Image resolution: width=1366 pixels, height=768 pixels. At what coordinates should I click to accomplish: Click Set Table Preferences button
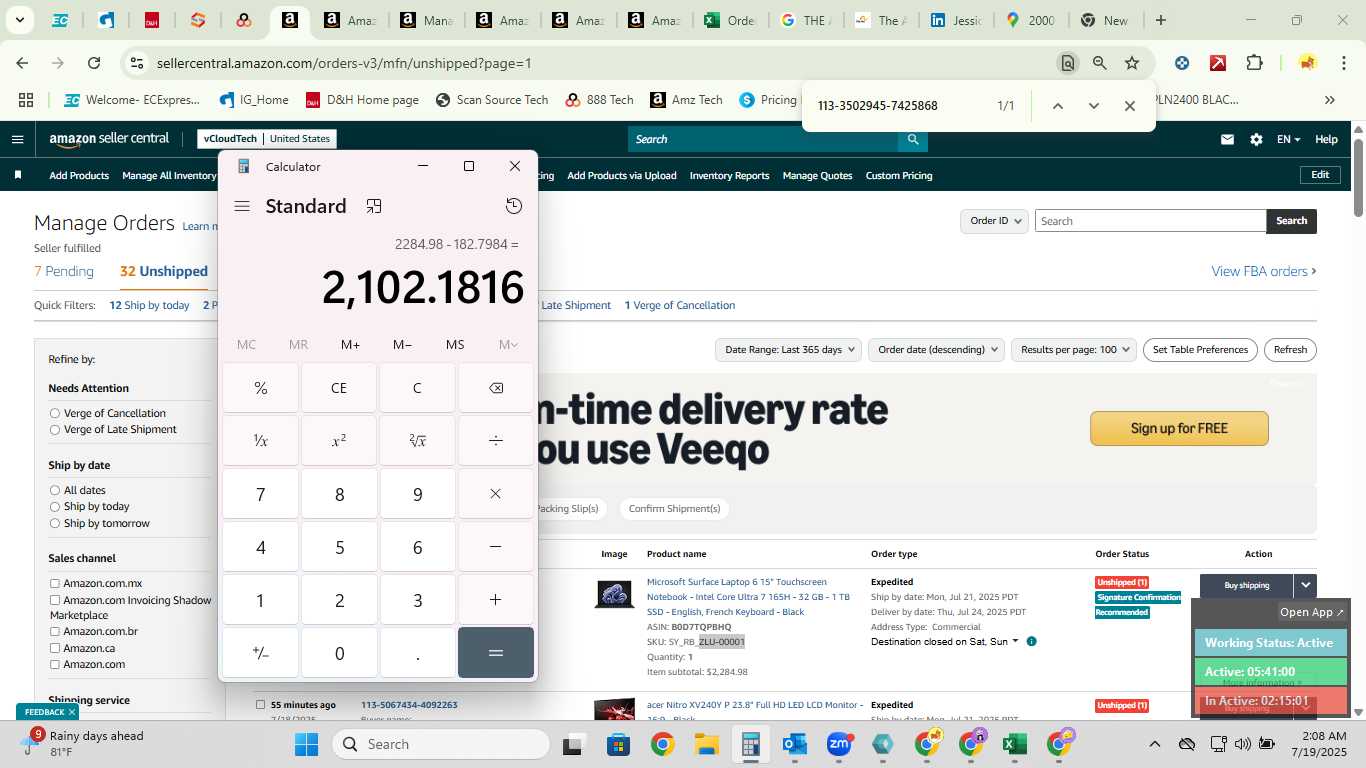point(1200,350)
